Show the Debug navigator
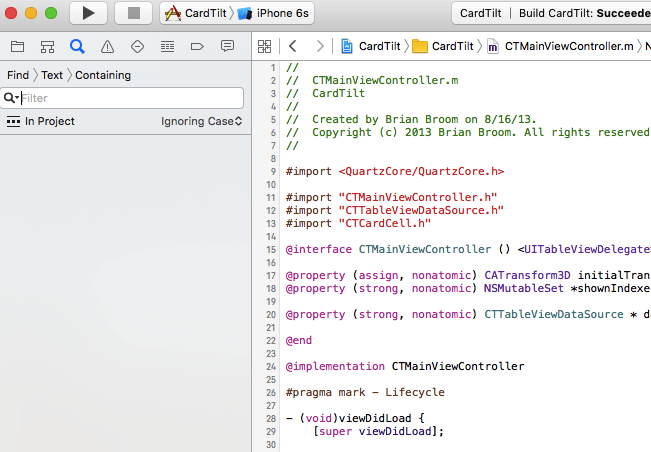 (x=167, y=46)
